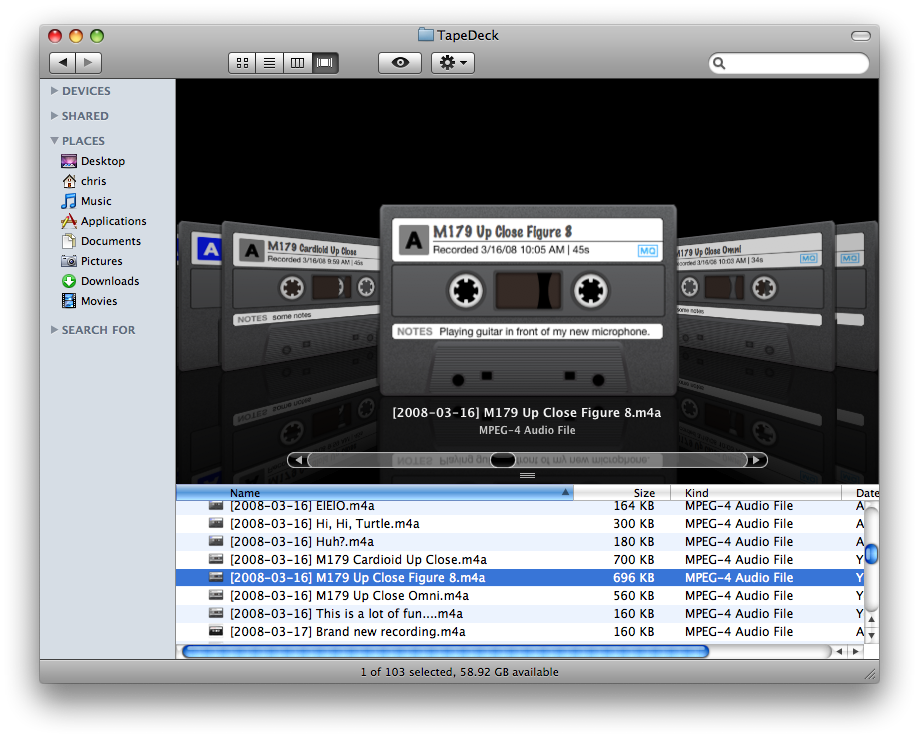
Task: Go back with the left arrow button
Action: 63,63
